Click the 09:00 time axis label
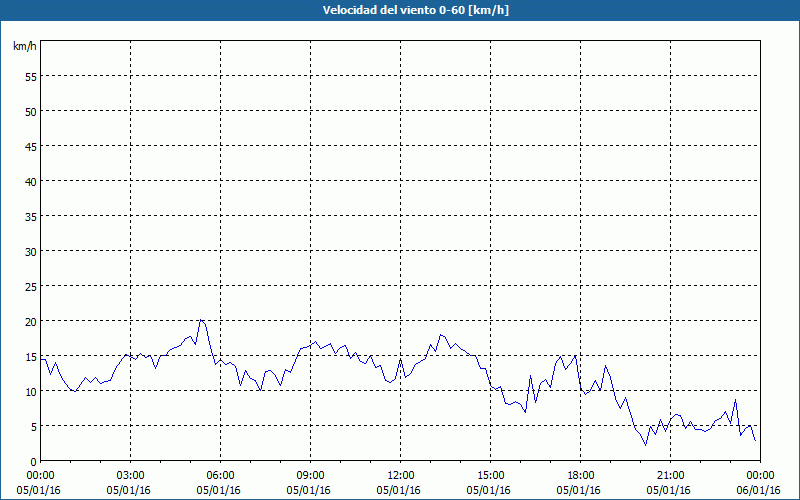This screenshot has height=500, width=800. 310,476
